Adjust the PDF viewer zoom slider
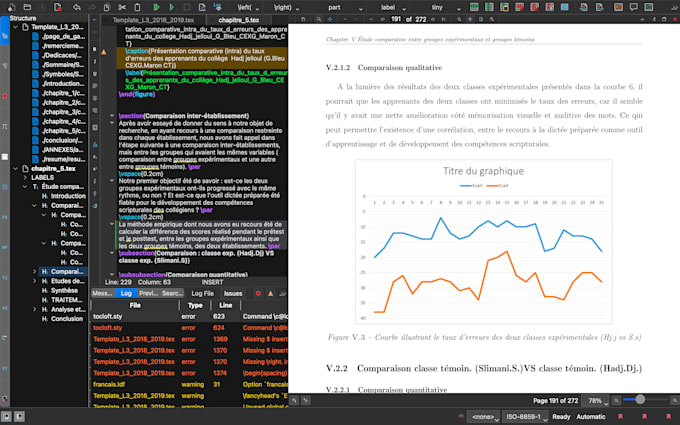Image resolution: width=680 pixels, height=425 pixels. click(640, 399)
